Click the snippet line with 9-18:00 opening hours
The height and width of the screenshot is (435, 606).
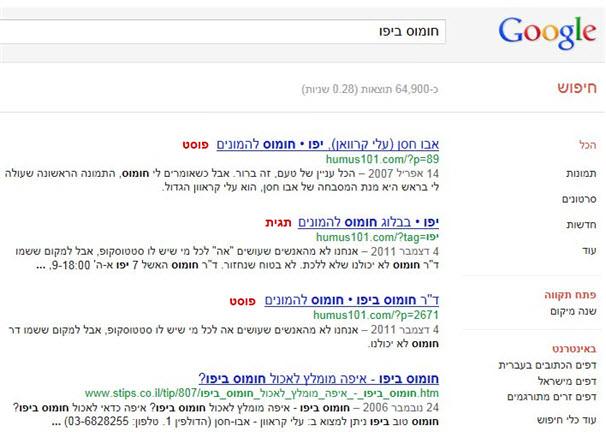coord(237,265)
